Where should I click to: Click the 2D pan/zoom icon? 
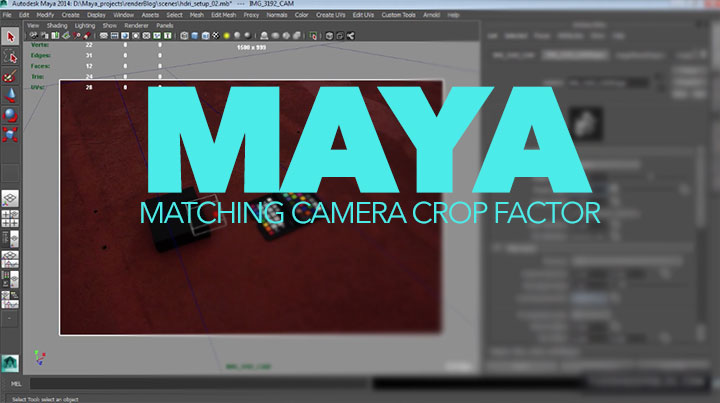(76, 36)
